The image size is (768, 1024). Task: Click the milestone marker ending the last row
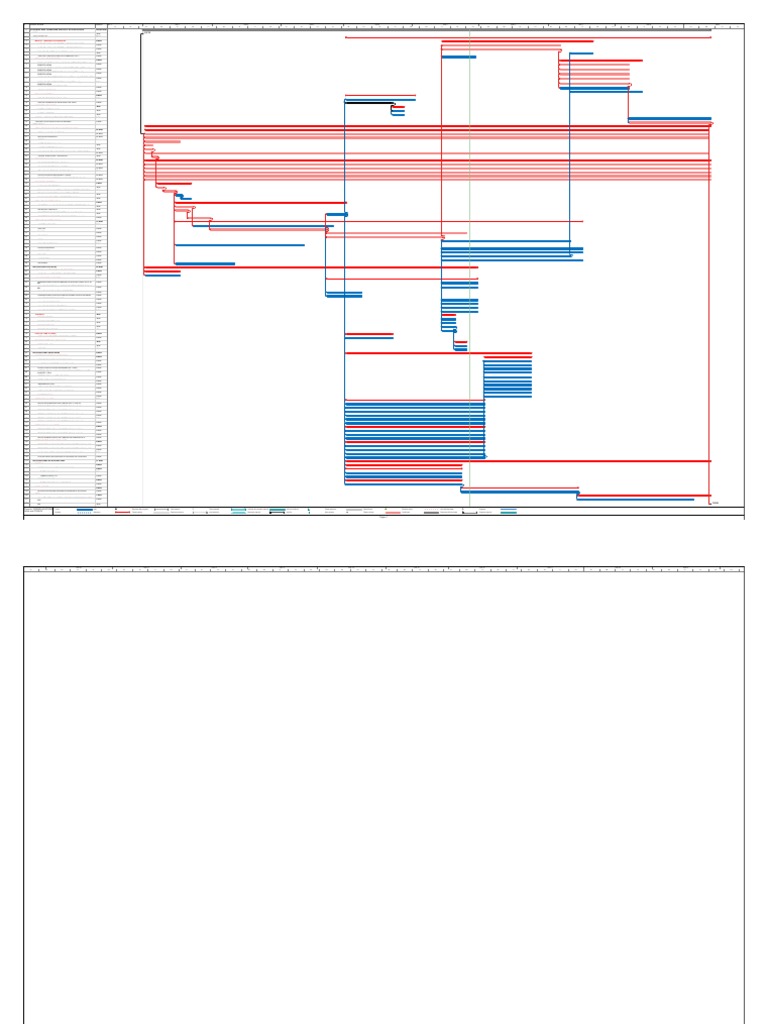[x=711, y=503]
